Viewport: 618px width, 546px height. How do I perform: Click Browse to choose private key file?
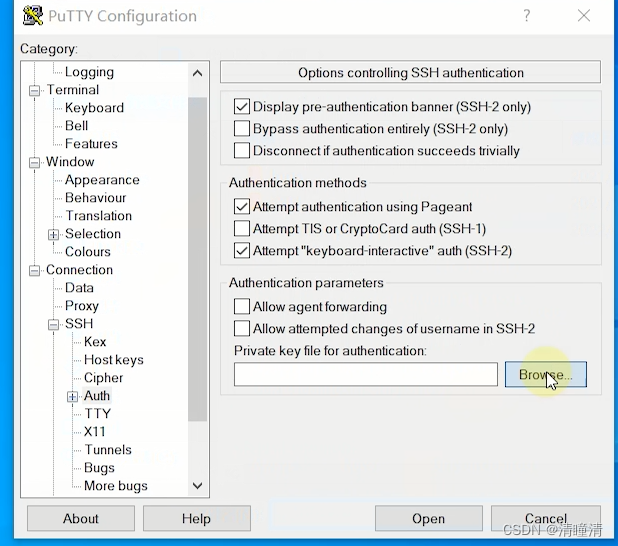pos(545,375)
